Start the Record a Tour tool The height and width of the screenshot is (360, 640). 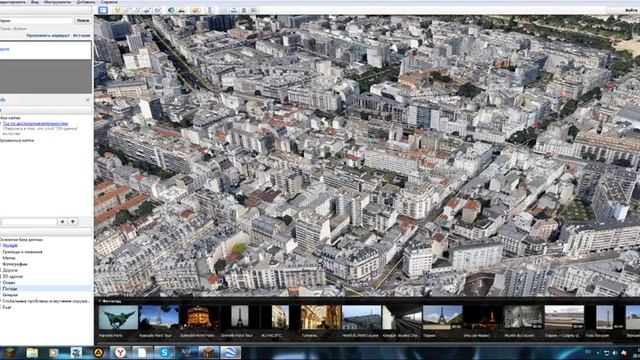coord(157,10)
